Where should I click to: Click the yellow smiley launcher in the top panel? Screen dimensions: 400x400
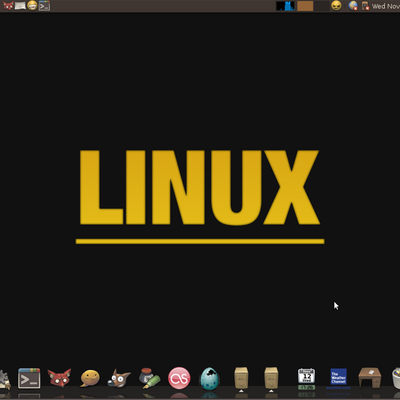click(32, 6)
